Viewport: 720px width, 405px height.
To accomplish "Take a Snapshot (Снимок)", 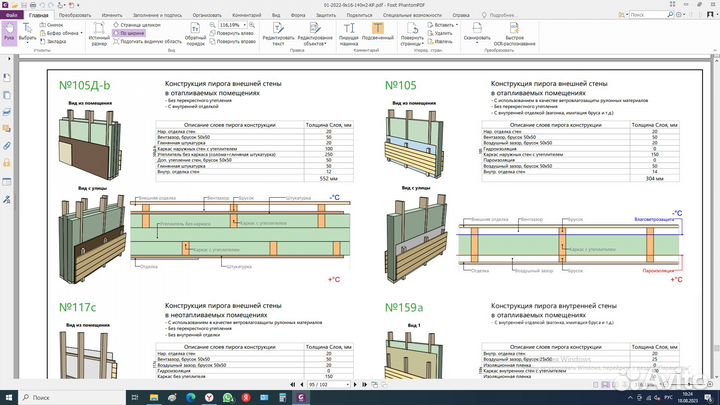I will click(51, 25).
